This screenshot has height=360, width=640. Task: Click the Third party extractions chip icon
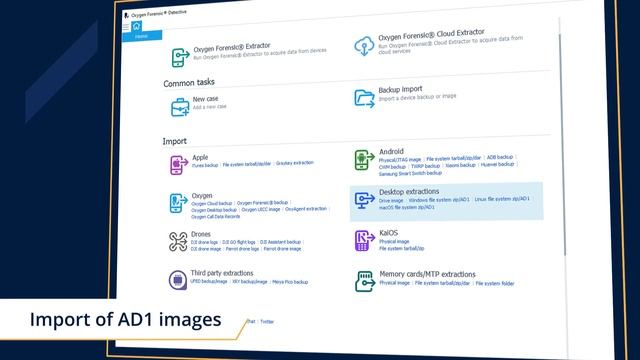pyautogui.click(x=178, y=280)
